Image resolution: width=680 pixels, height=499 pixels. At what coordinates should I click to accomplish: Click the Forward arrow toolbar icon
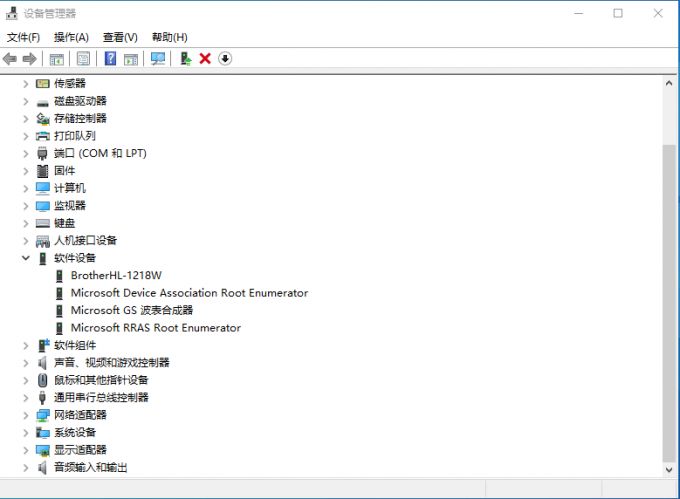[29, 59]
